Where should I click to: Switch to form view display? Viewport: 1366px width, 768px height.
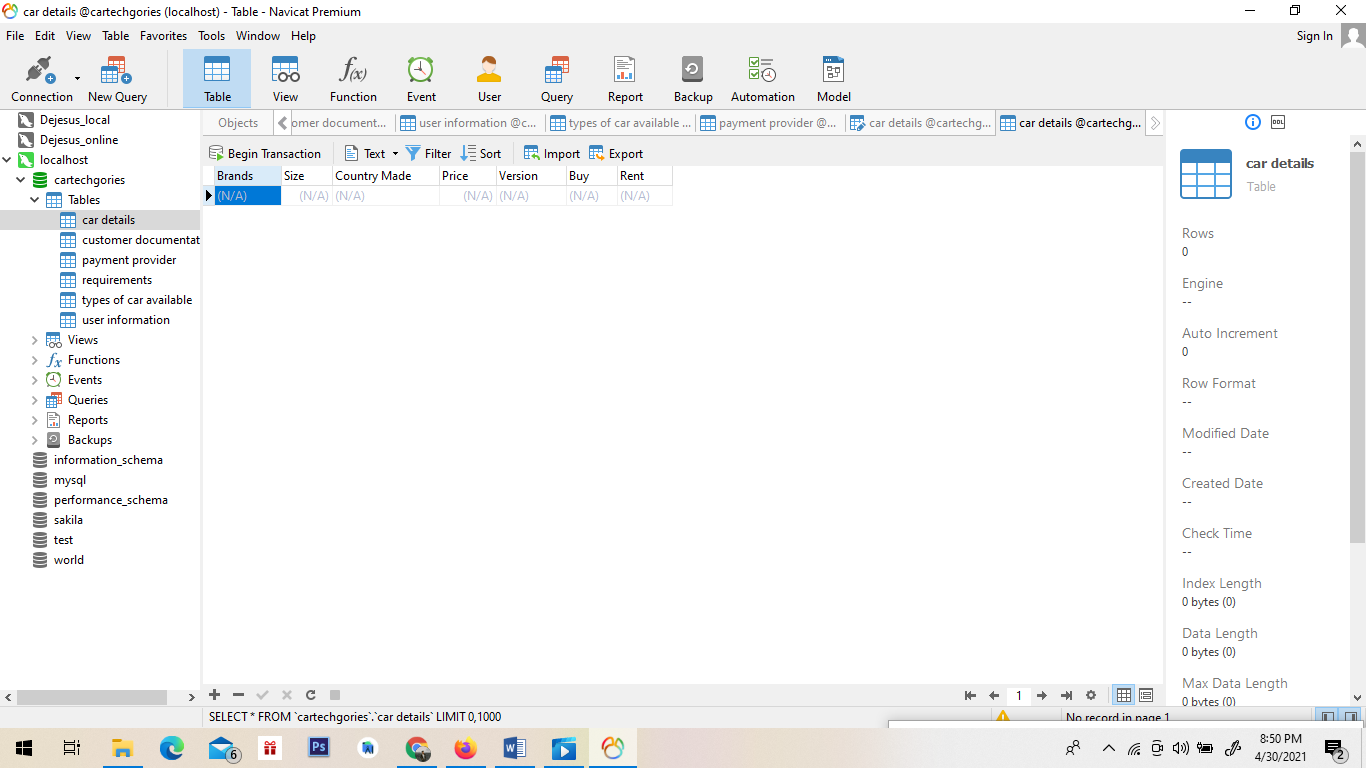1146,695
